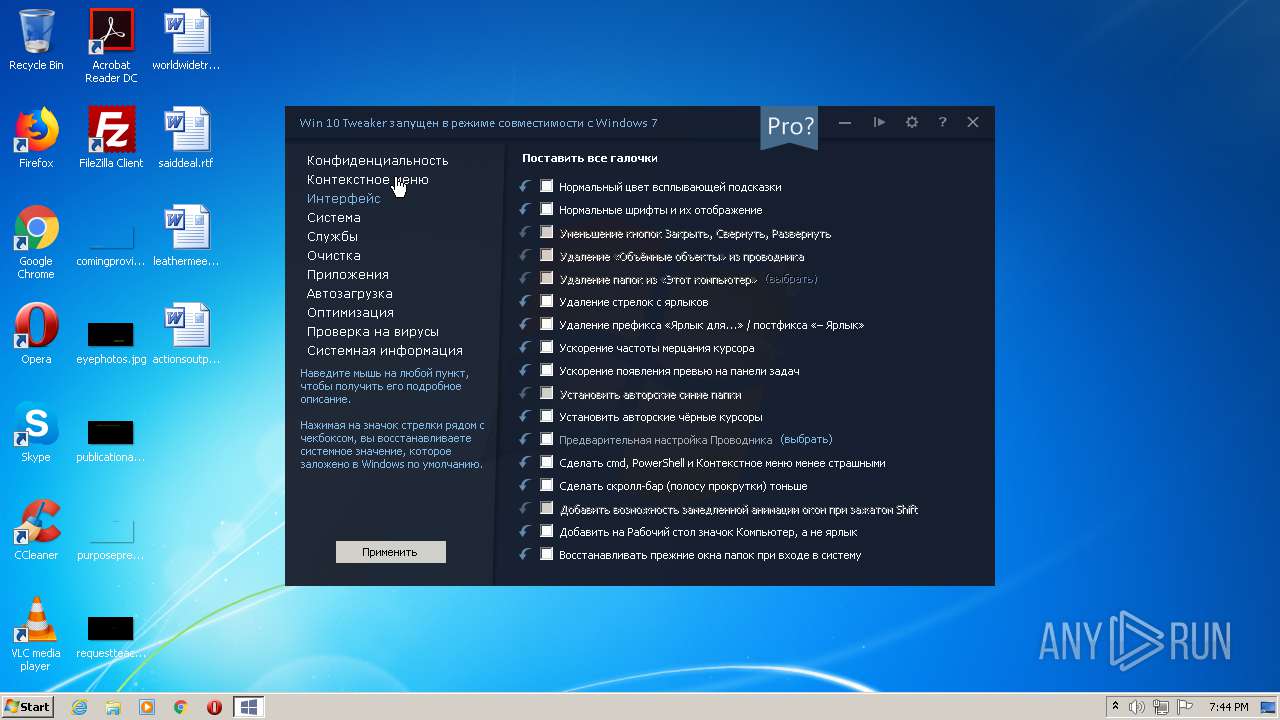Select the Firefox desktop shortcut

36,138
